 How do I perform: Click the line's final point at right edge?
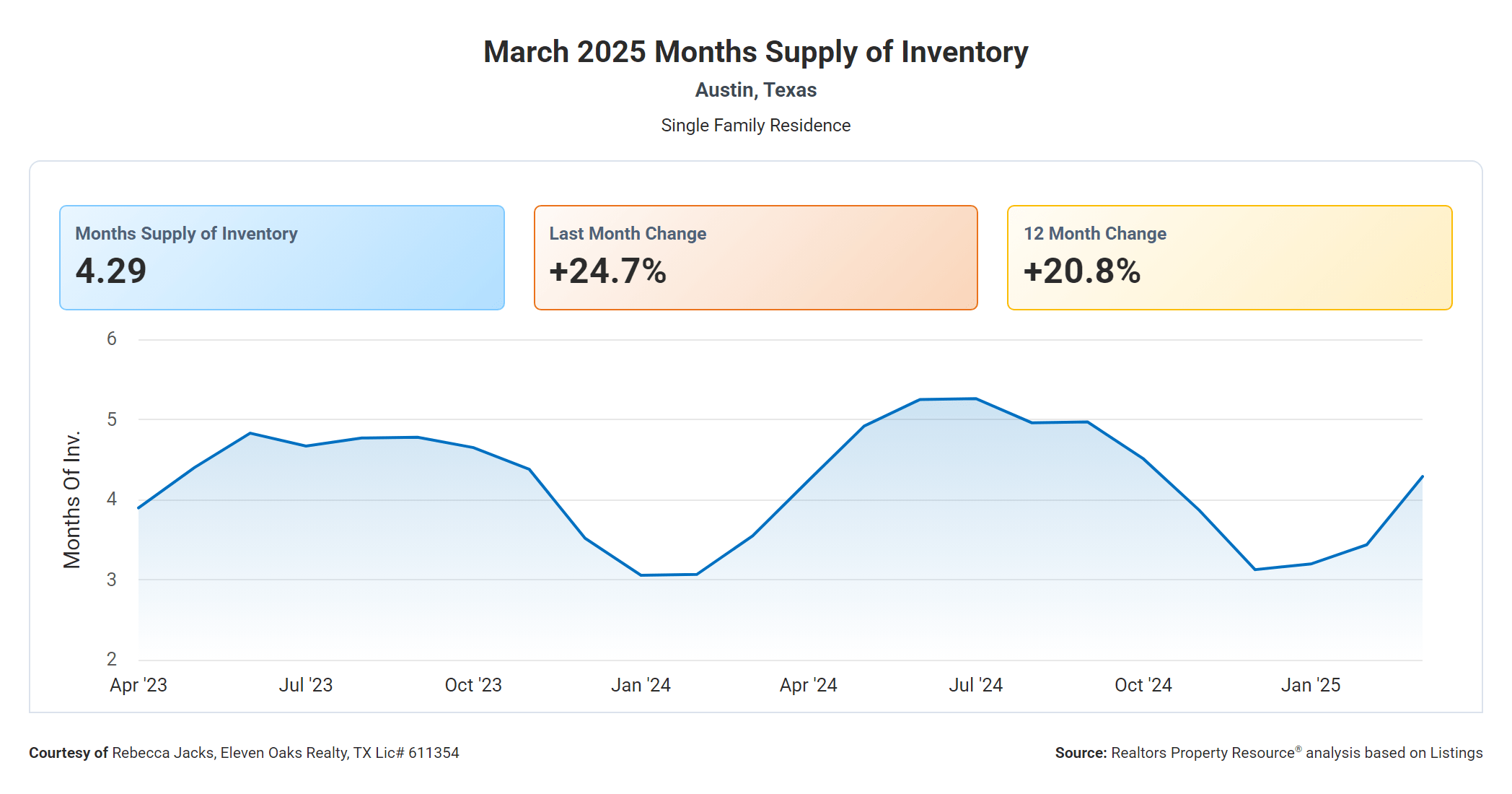coord(1422,476)
